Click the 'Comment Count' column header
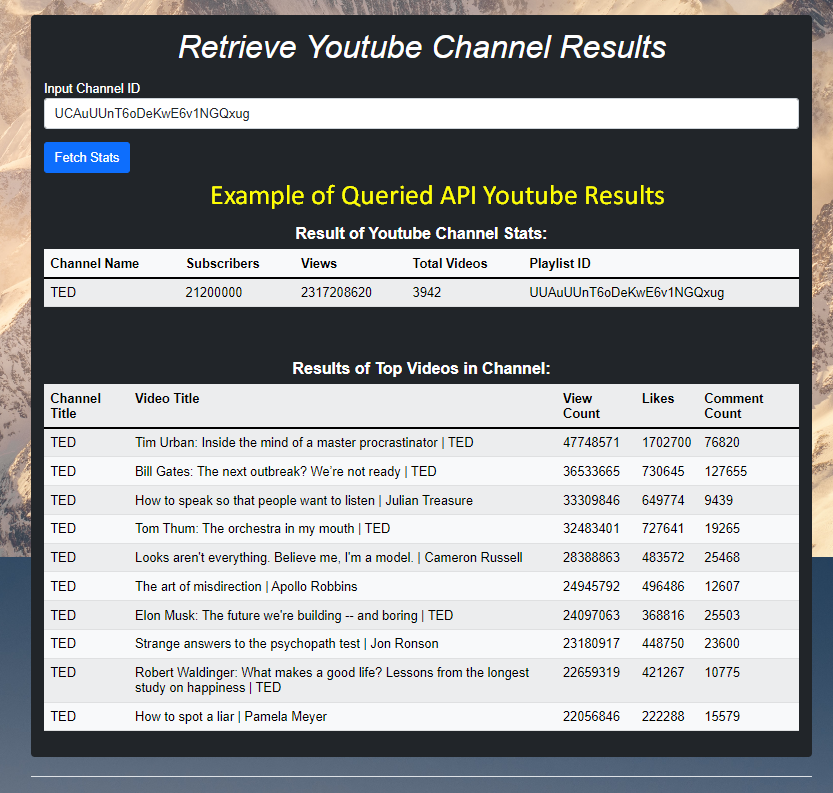 [x=734, y=406]
